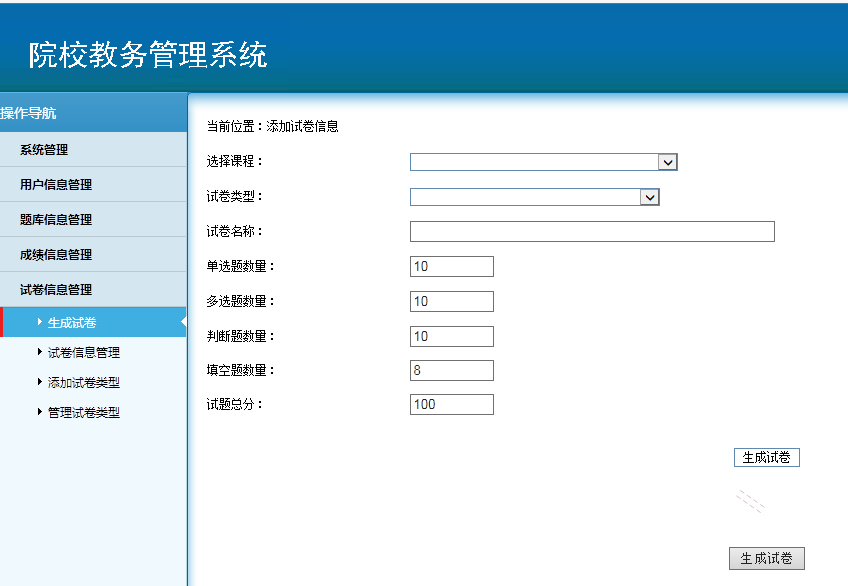Screen dimensions: 848x586
Task: Click the triangle icon next to 试卷信息管理 submenu
Action: [x=38, y=352]
